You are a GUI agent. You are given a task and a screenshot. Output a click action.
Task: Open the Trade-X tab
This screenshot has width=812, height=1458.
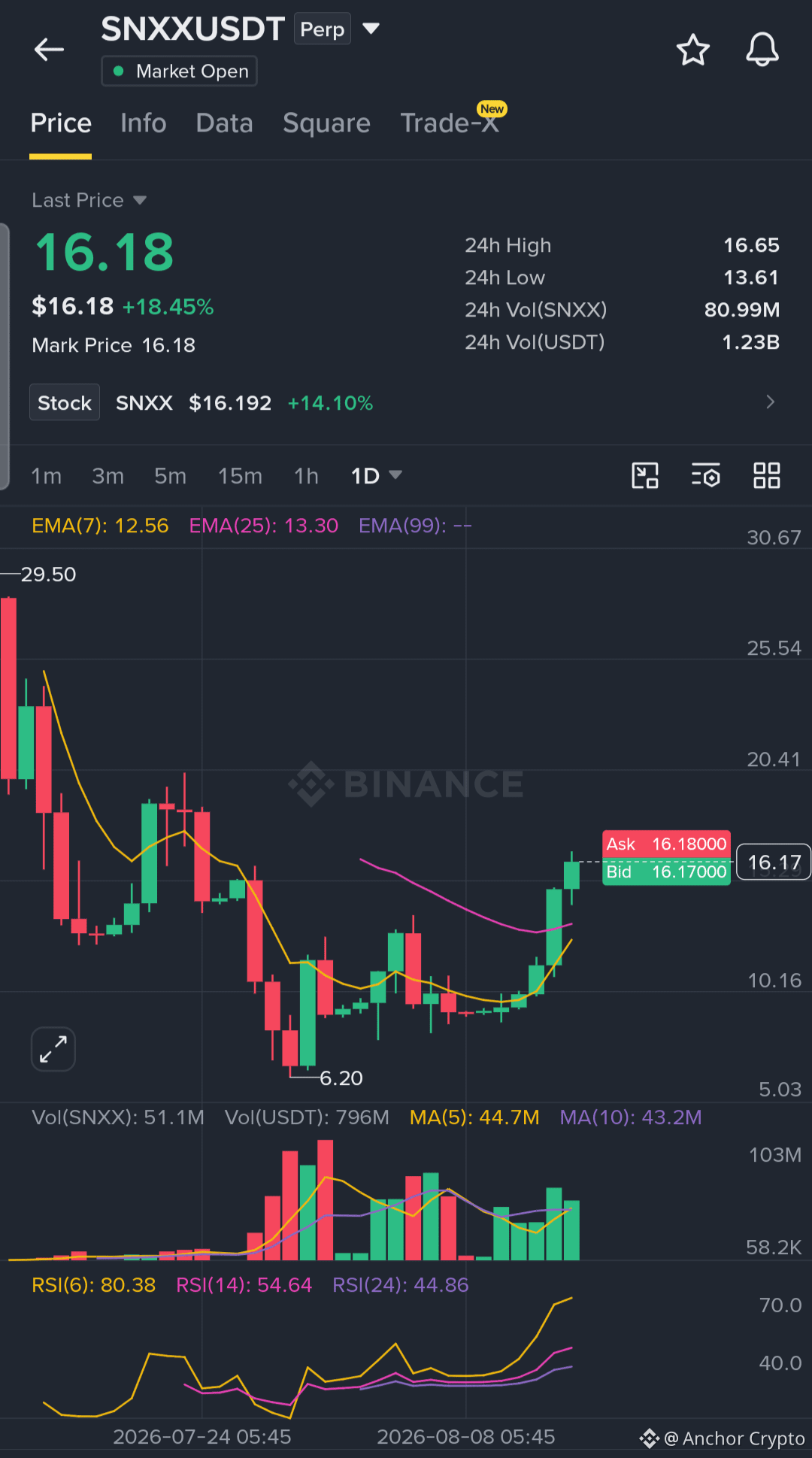click(x=450, y=123)
